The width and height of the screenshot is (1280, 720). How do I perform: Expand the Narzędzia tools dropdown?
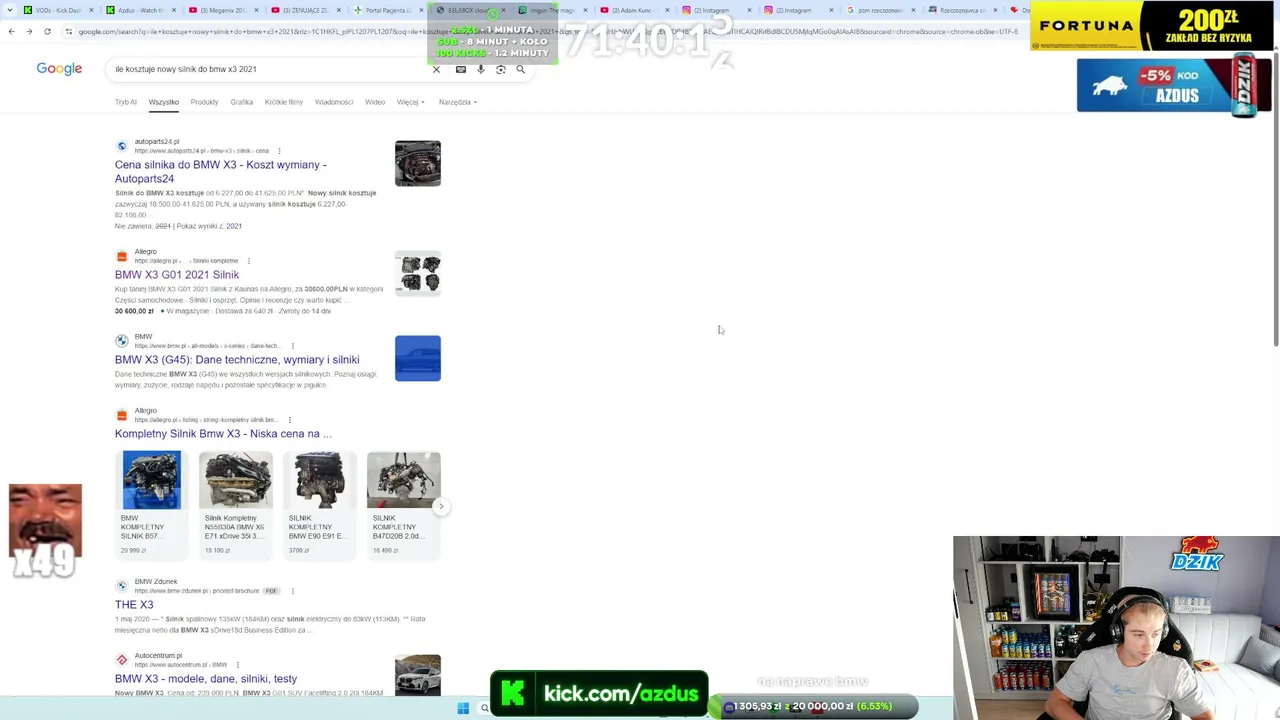[457, 102]
